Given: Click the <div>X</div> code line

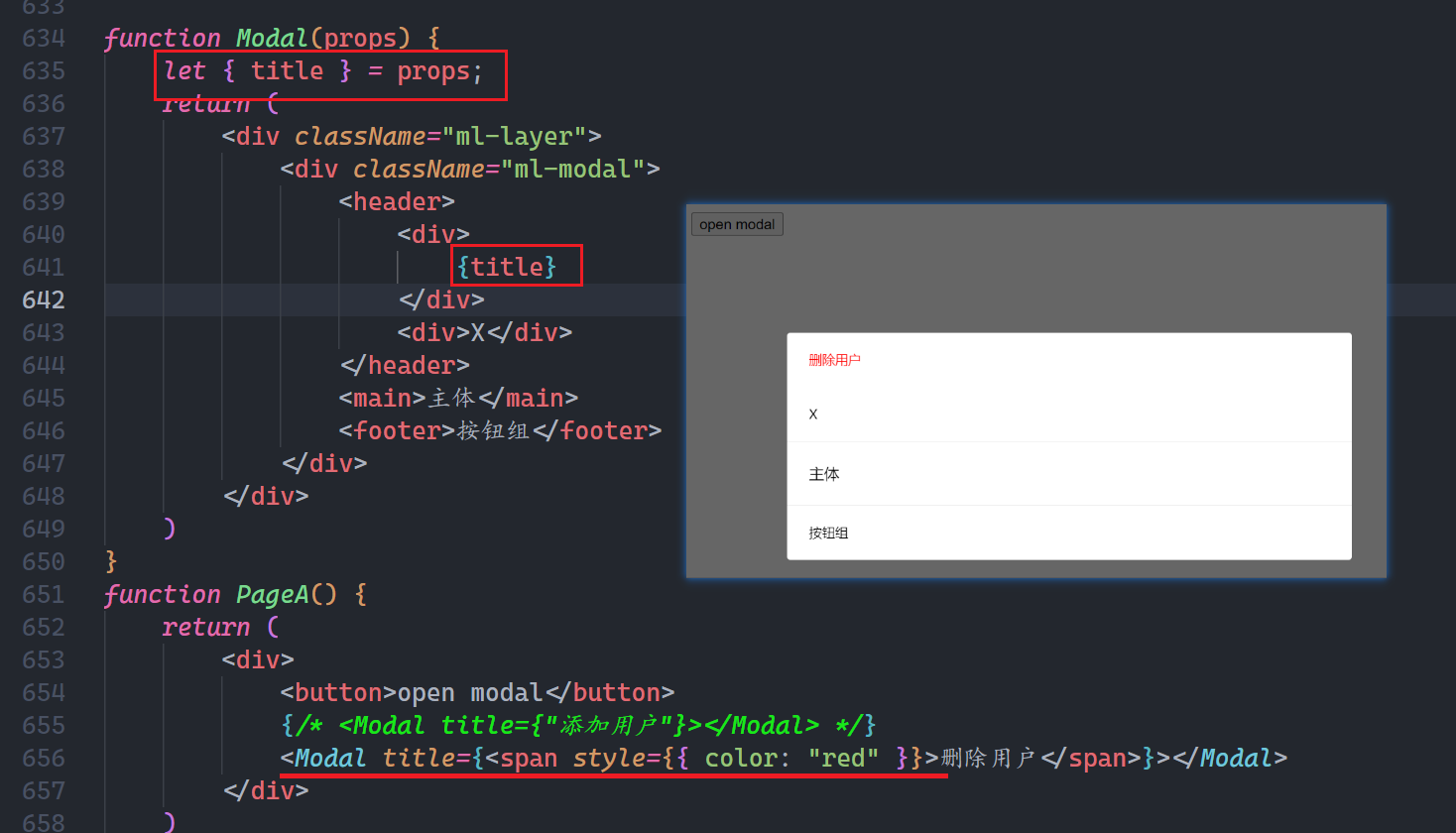Looking at the screenshot, I should pyautogui.click(x=485, y=332).
